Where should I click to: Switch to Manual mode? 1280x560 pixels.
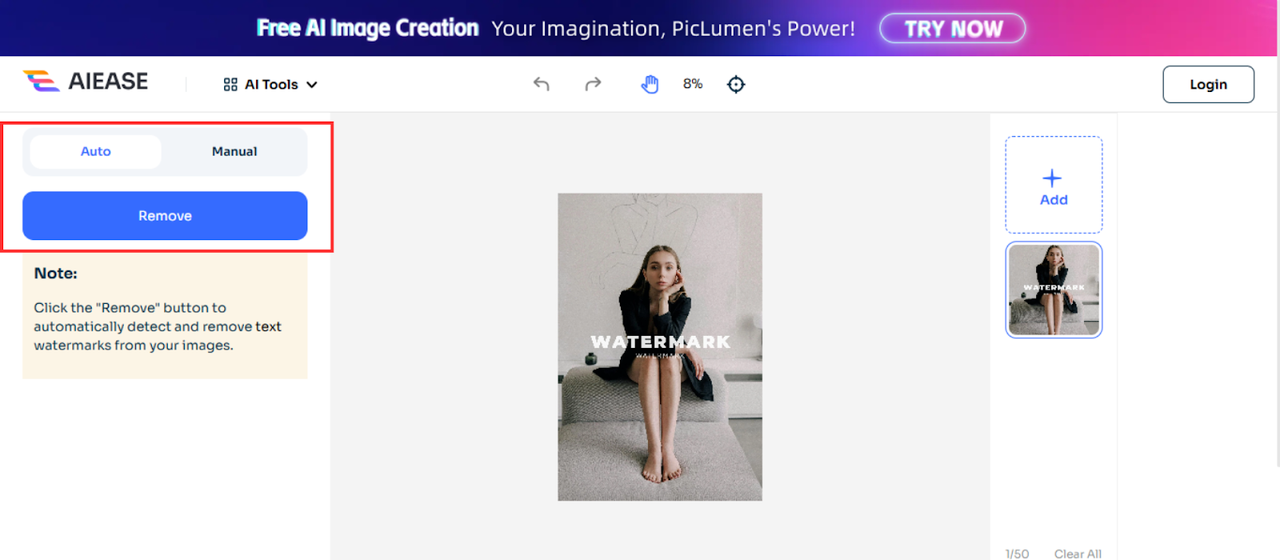tap(234, 152)
